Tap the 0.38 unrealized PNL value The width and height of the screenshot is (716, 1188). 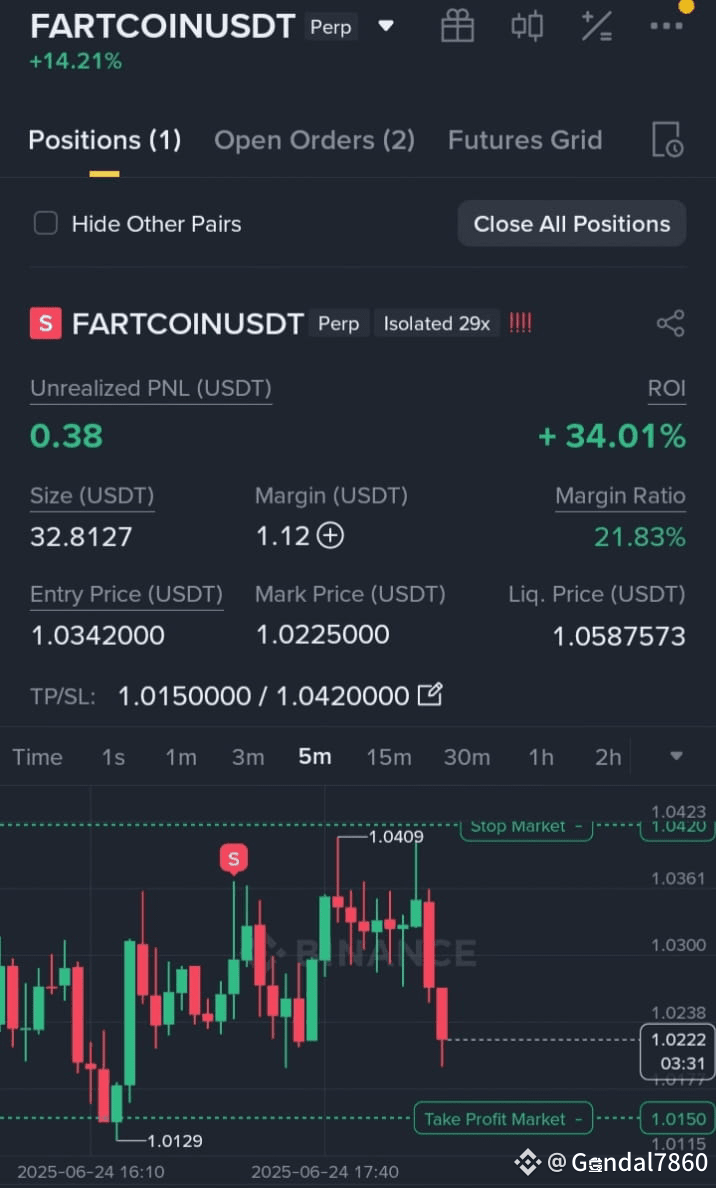(x=67, y=436)
